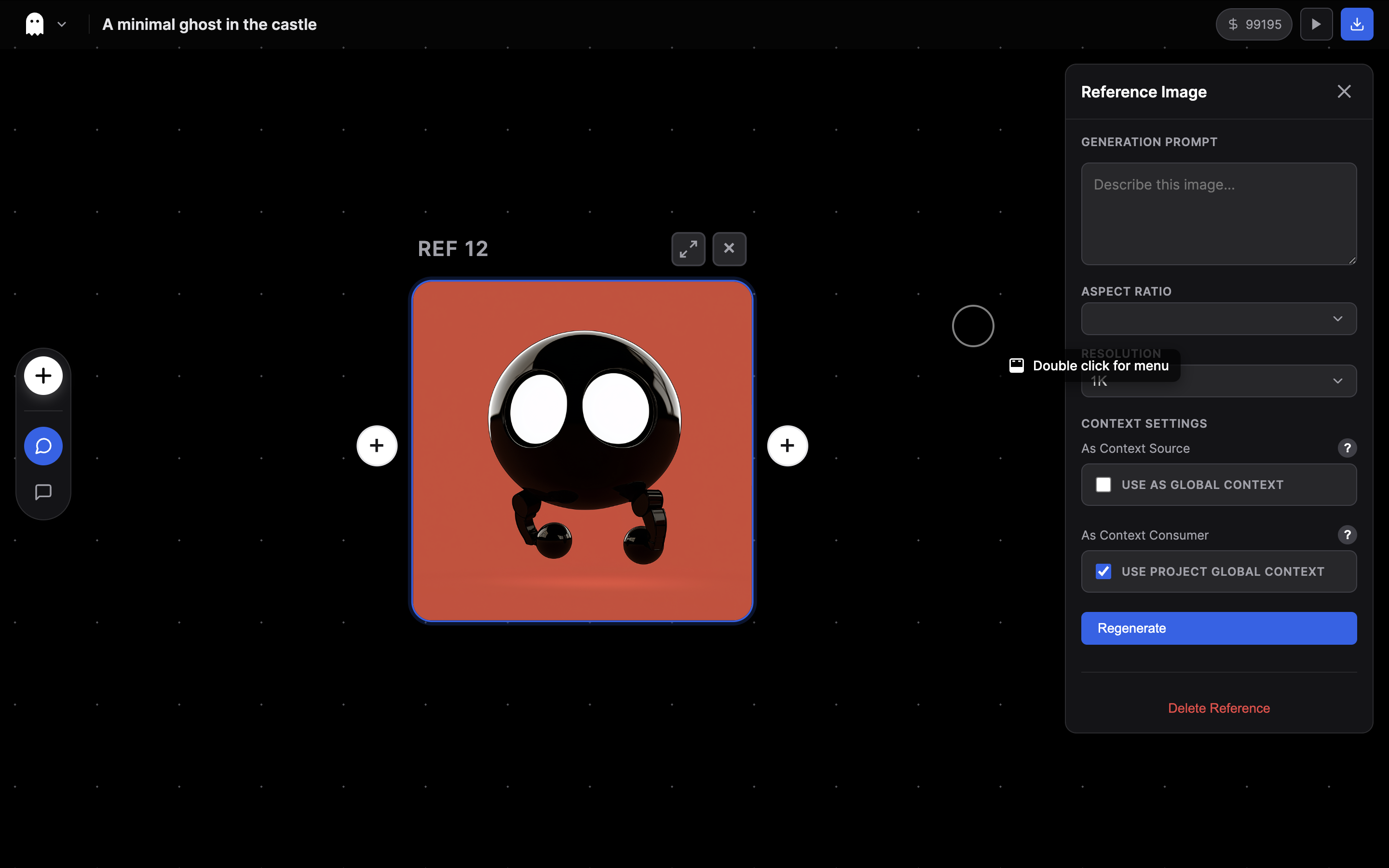Click the plus circle right of the image
1389x868 pixels.
click(x=787, y=446)
